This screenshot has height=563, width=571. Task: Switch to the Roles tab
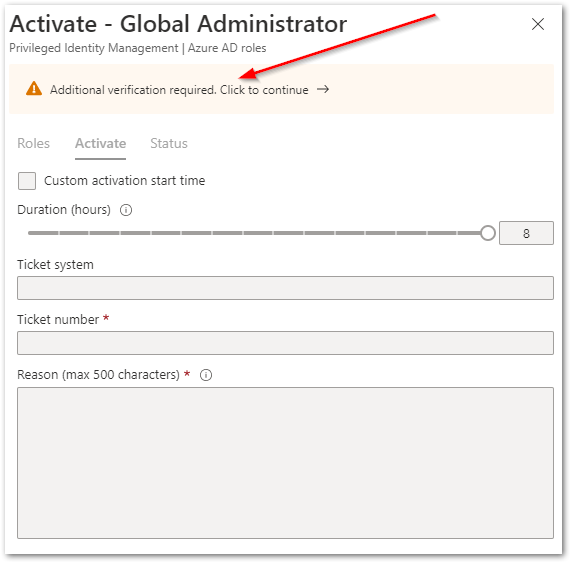tap(34, 143)
